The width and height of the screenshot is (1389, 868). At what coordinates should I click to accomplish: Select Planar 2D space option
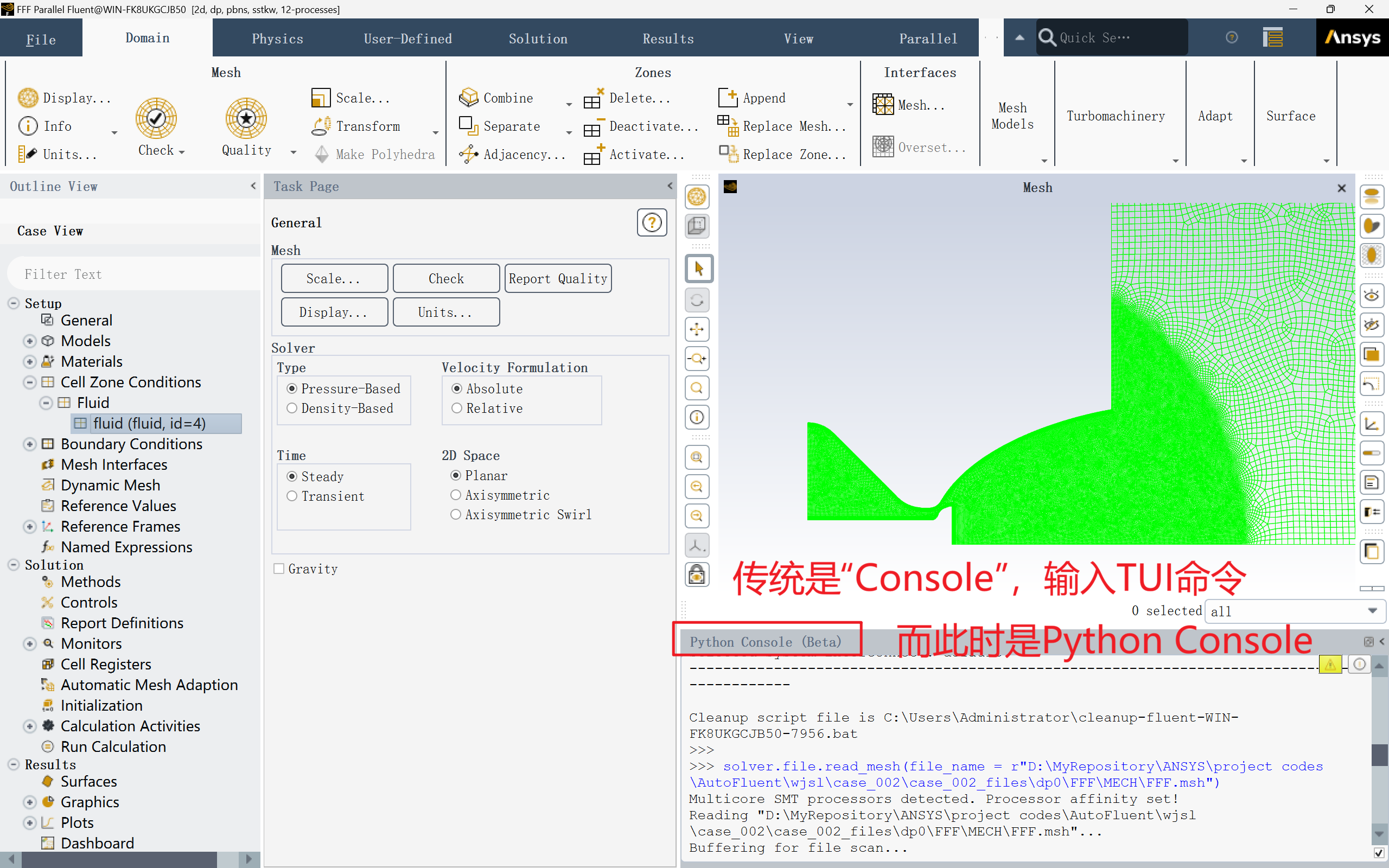456,476
